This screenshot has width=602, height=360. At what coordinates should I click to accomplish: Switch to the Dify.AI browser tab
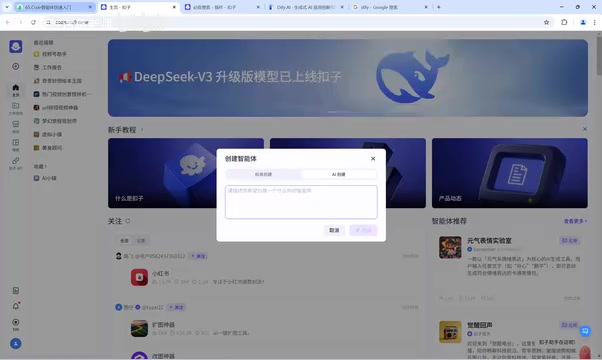[305, 7]
